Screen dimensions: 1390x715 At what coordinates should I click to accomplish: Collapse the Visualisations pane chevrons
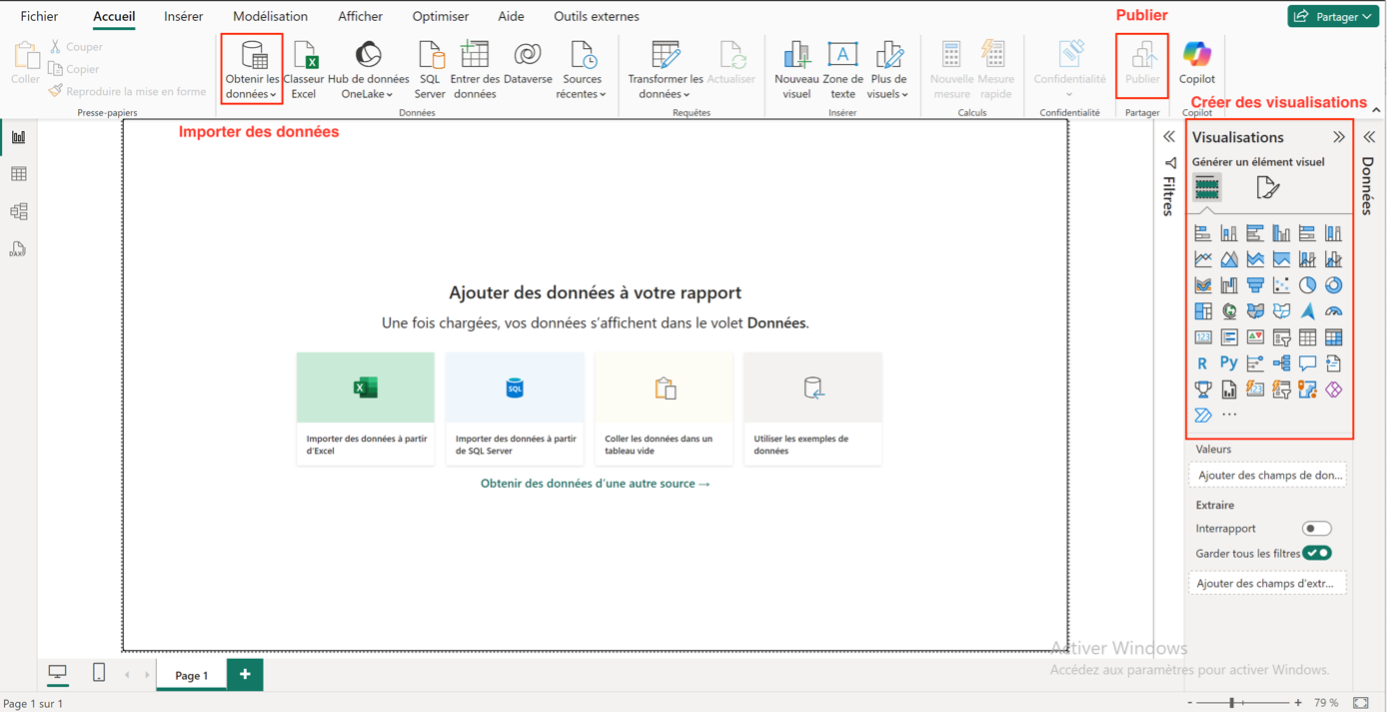1339,137
